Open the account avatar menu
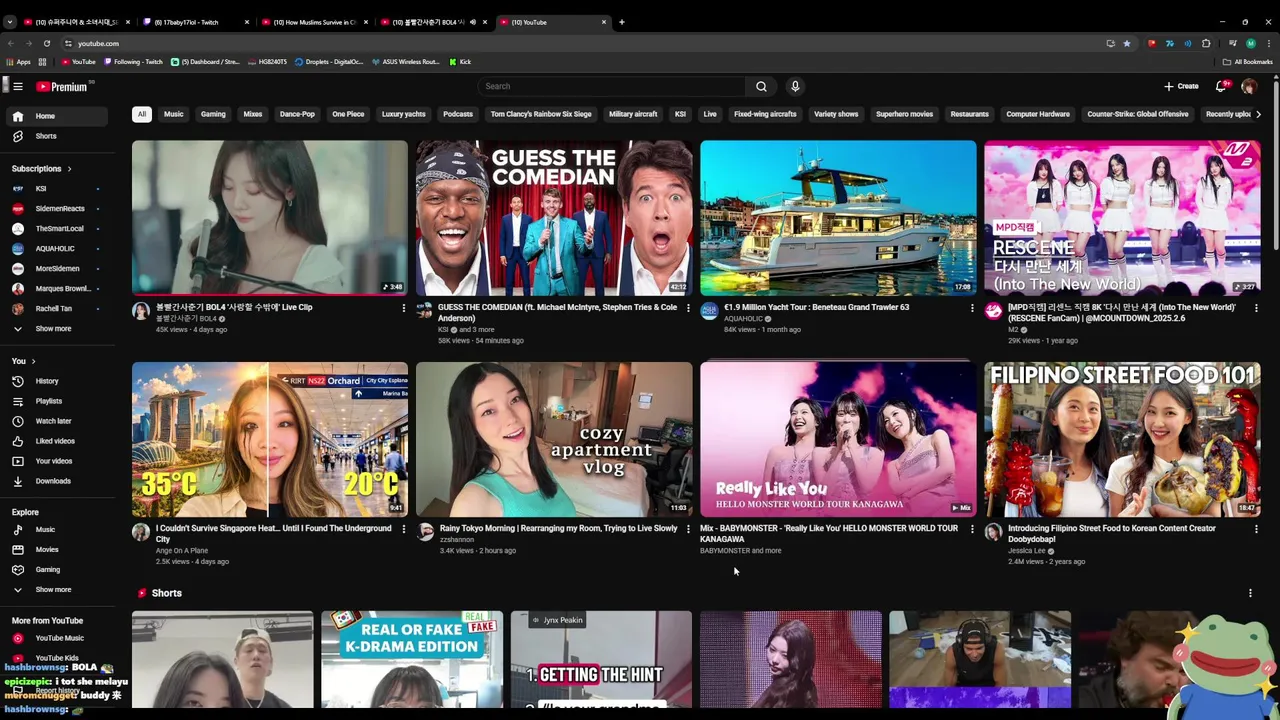1280x720 pixels. click(1249, 86)
